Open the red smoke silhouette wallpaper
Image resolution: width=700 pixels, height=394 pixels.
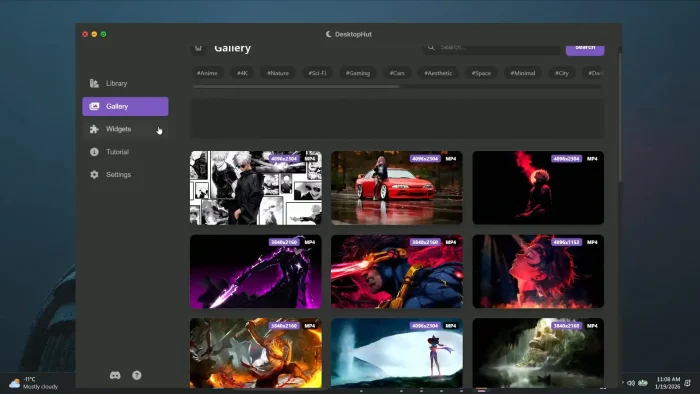coord(538,187)
